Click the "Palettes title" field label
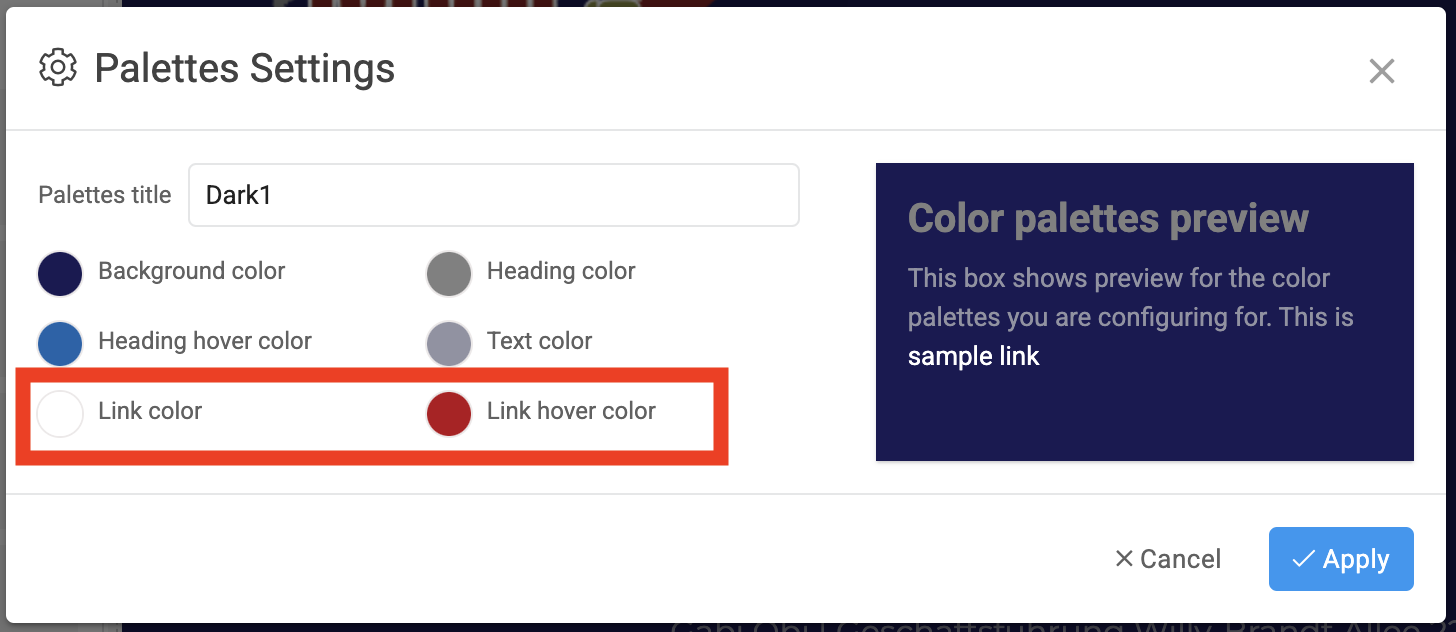1456x632 pixels. pos(105,195)
